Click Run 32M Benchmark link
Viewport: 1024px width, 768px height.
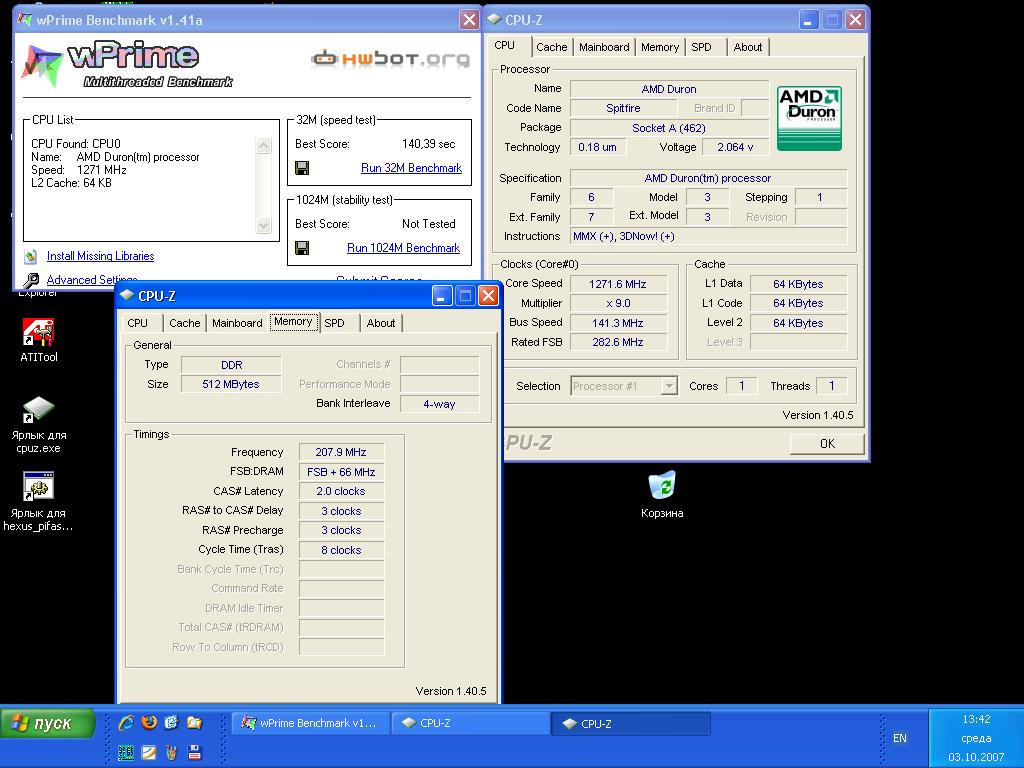click(411, 168)
